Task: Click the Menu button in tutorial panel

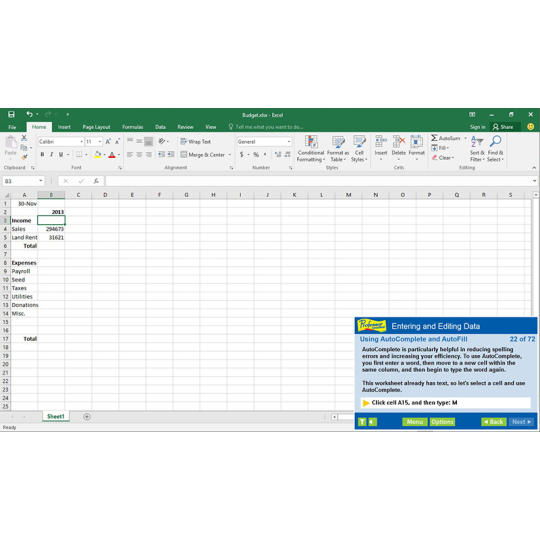Action: click(415, 422)
